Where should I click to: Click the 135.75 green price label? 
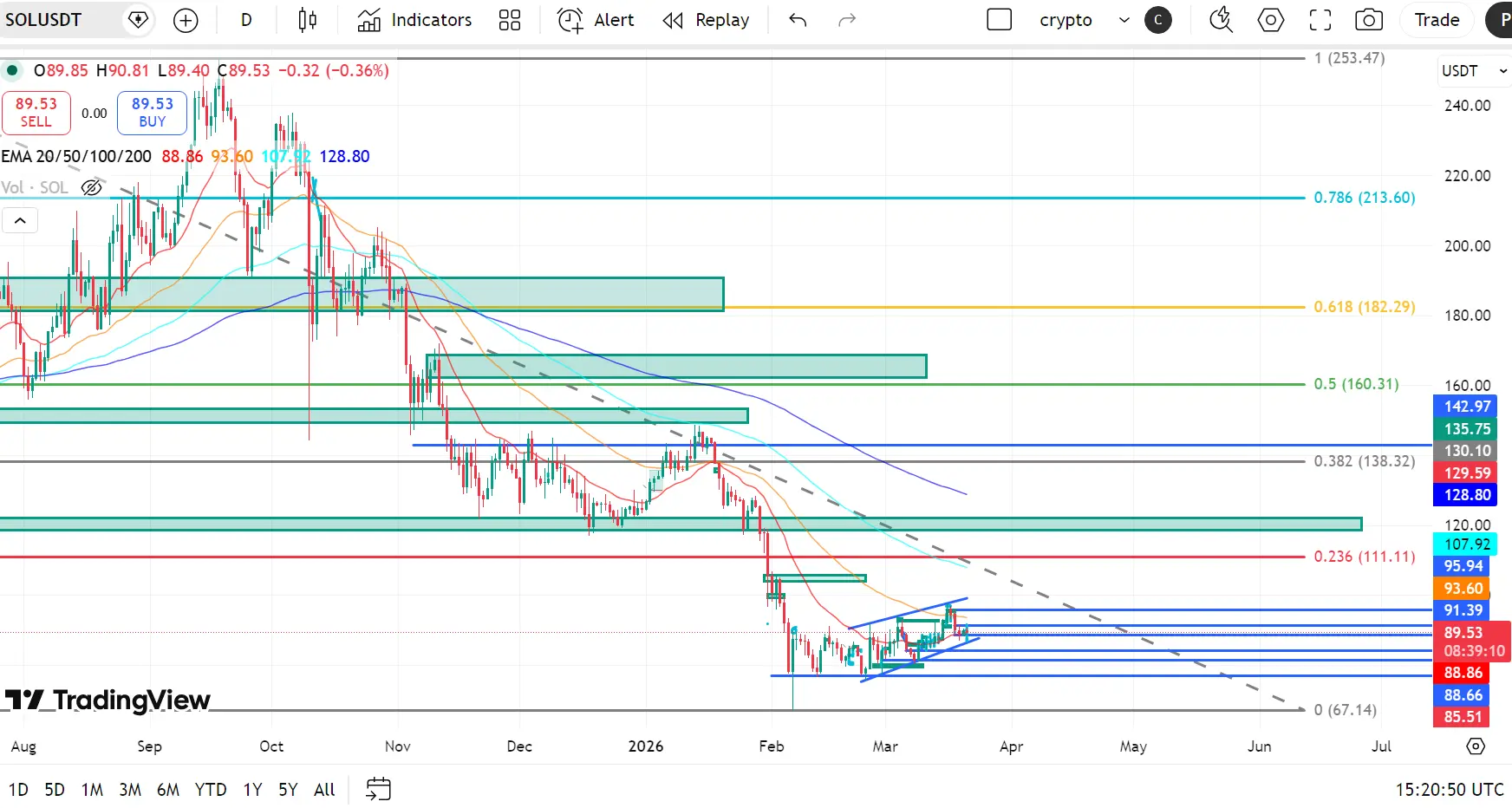coord(1467,429)
